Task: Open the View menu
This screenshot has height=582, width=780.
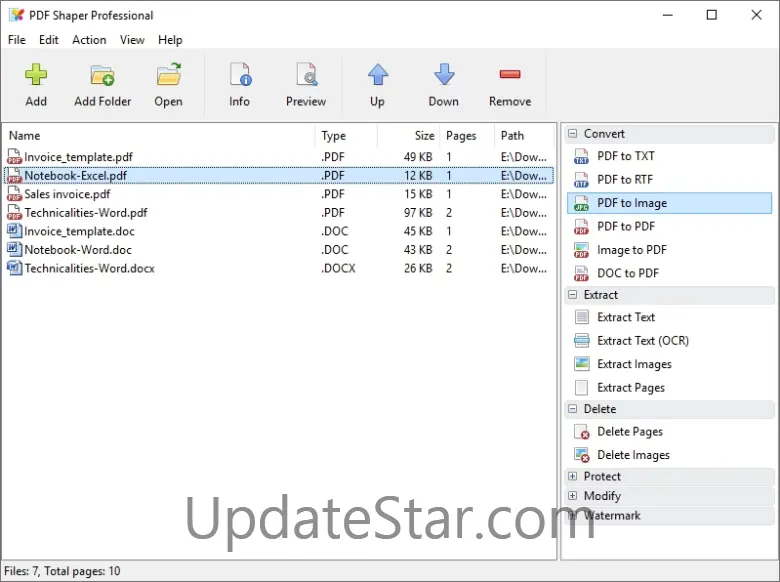Action: [132, 40]
